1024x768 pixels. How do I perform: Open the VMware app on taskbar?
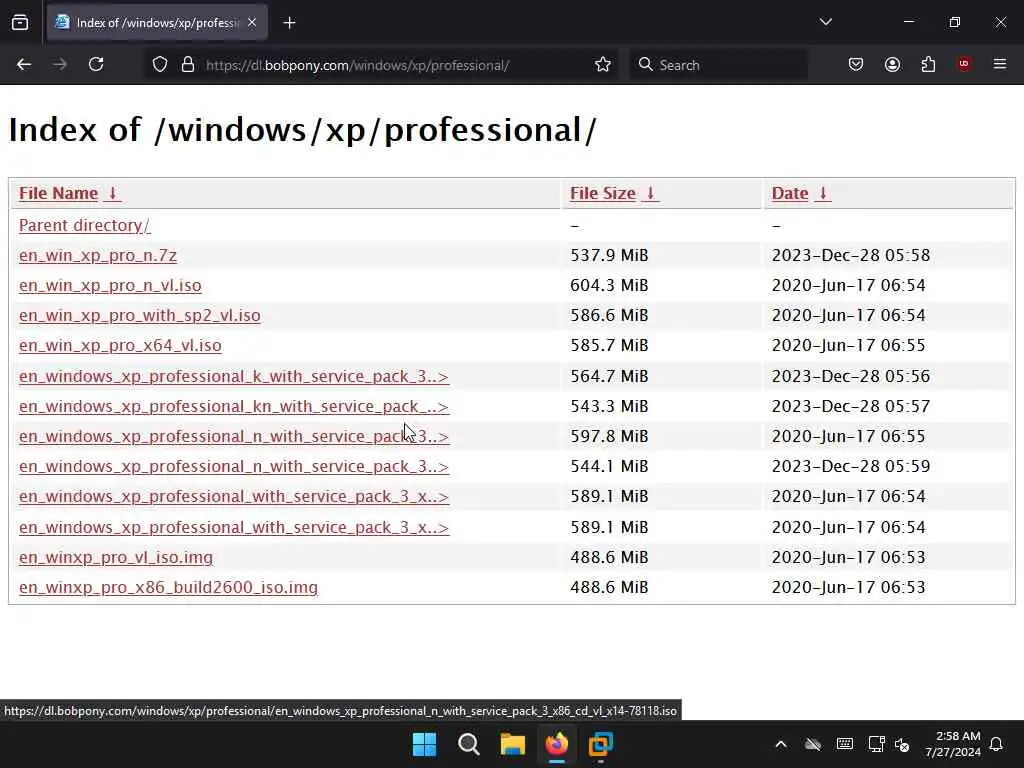[x=601, y=744]
